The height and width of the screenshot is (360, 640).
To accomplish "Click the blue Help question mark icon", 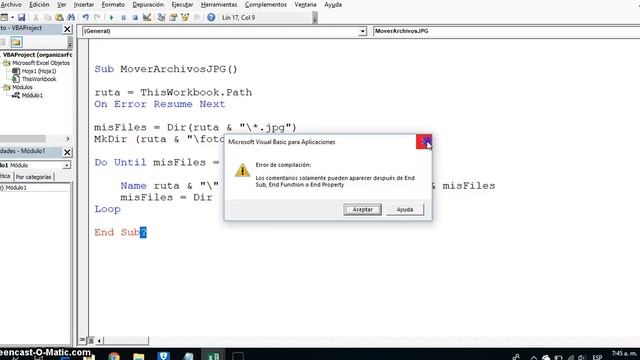I will tap(211, 18).
